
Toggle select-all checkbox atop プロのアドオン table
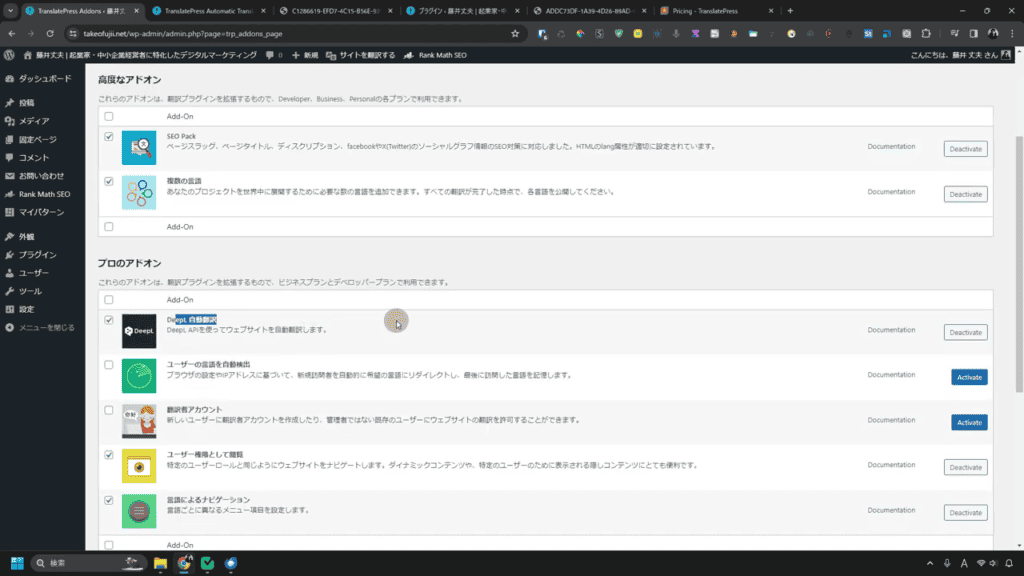coord(109,300)
